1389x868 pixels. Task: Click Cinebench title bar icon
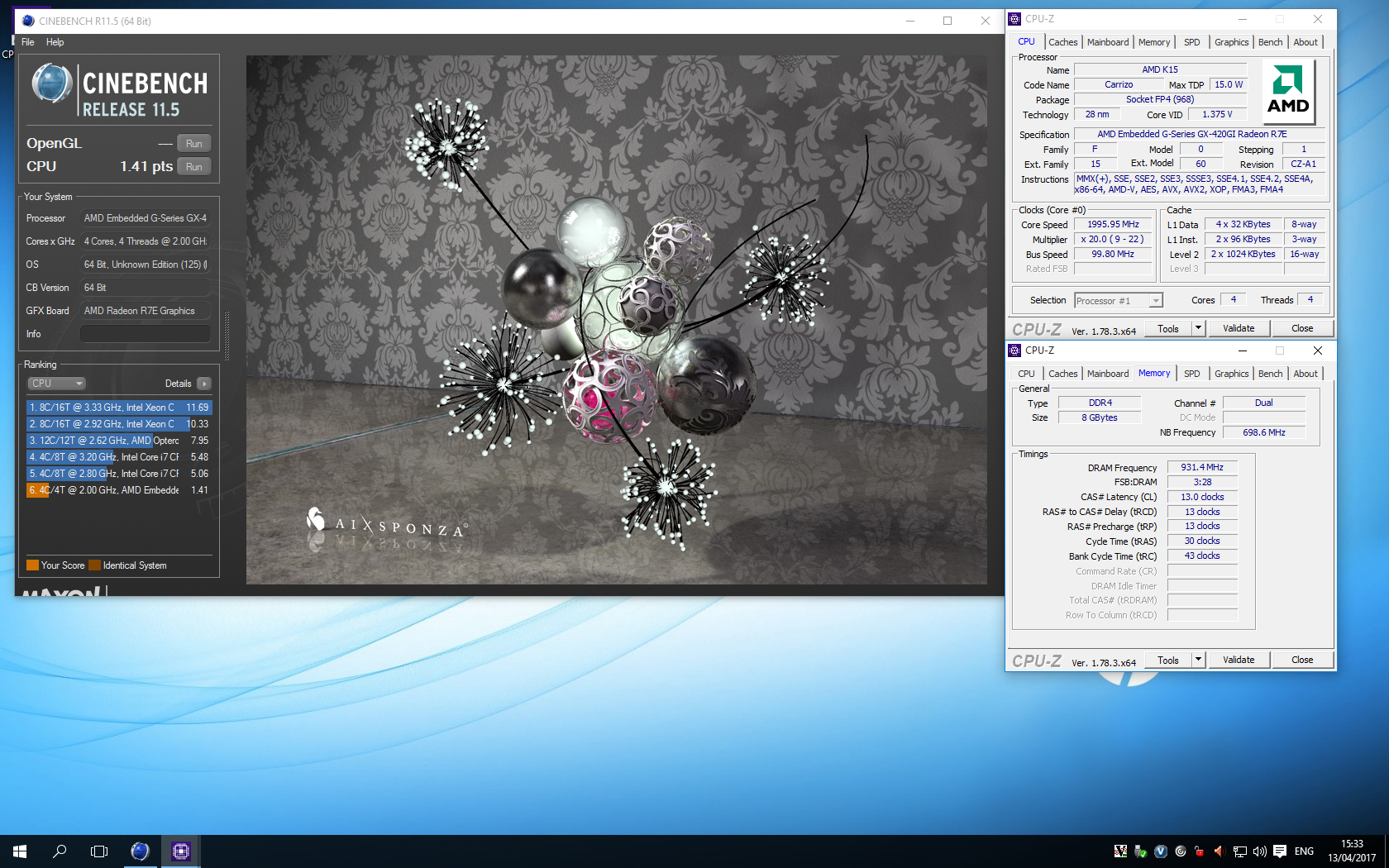pyautogui.click(x=28, y=21)
